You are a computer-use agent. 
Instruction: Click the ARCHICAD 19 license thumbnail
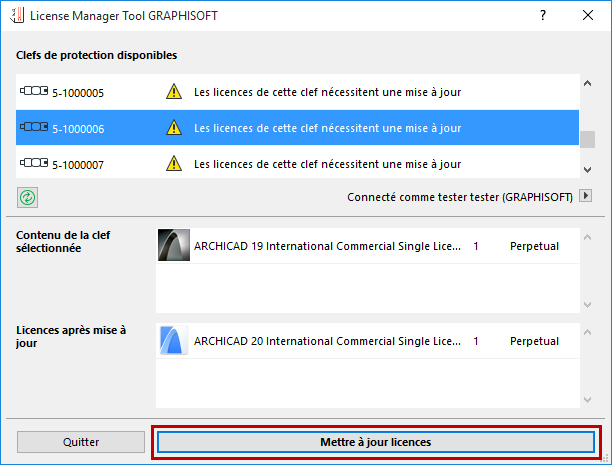pos(174,245)
